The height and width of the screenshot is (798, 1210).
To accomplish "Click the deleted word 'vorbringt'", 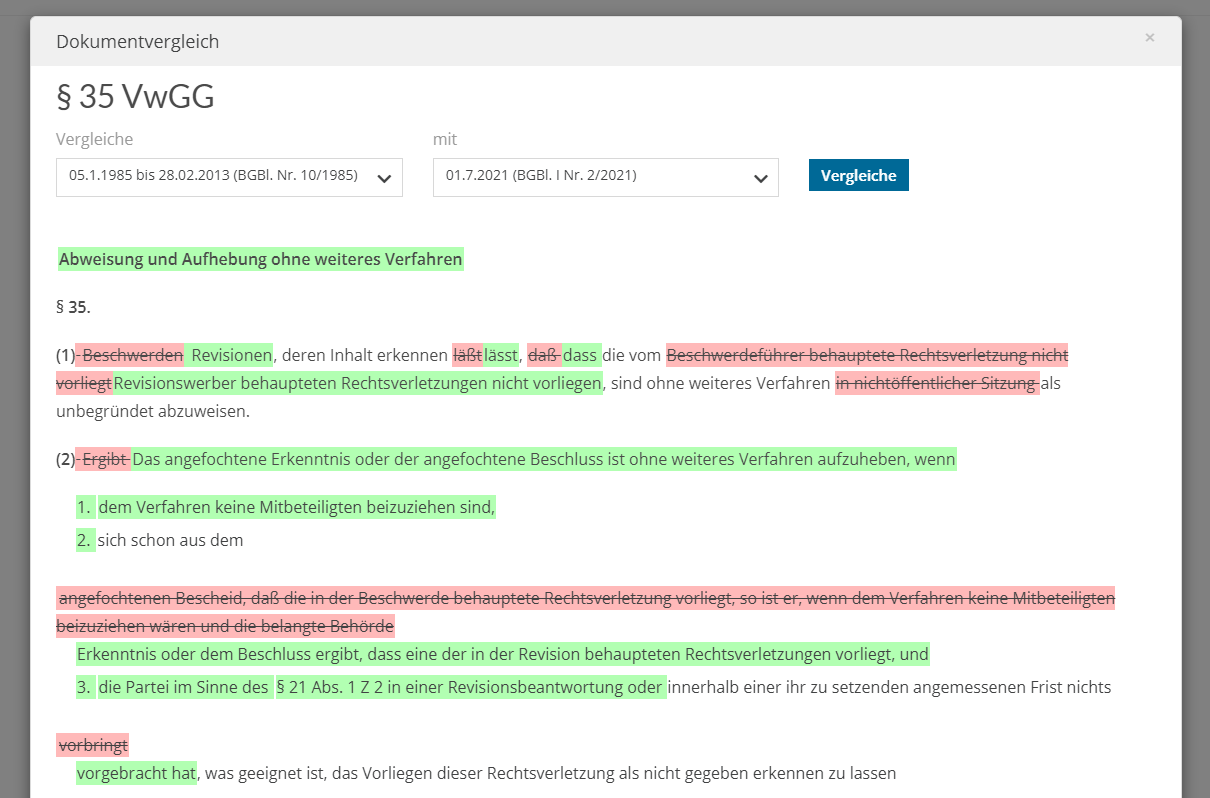I will click(x=93, y=746).
